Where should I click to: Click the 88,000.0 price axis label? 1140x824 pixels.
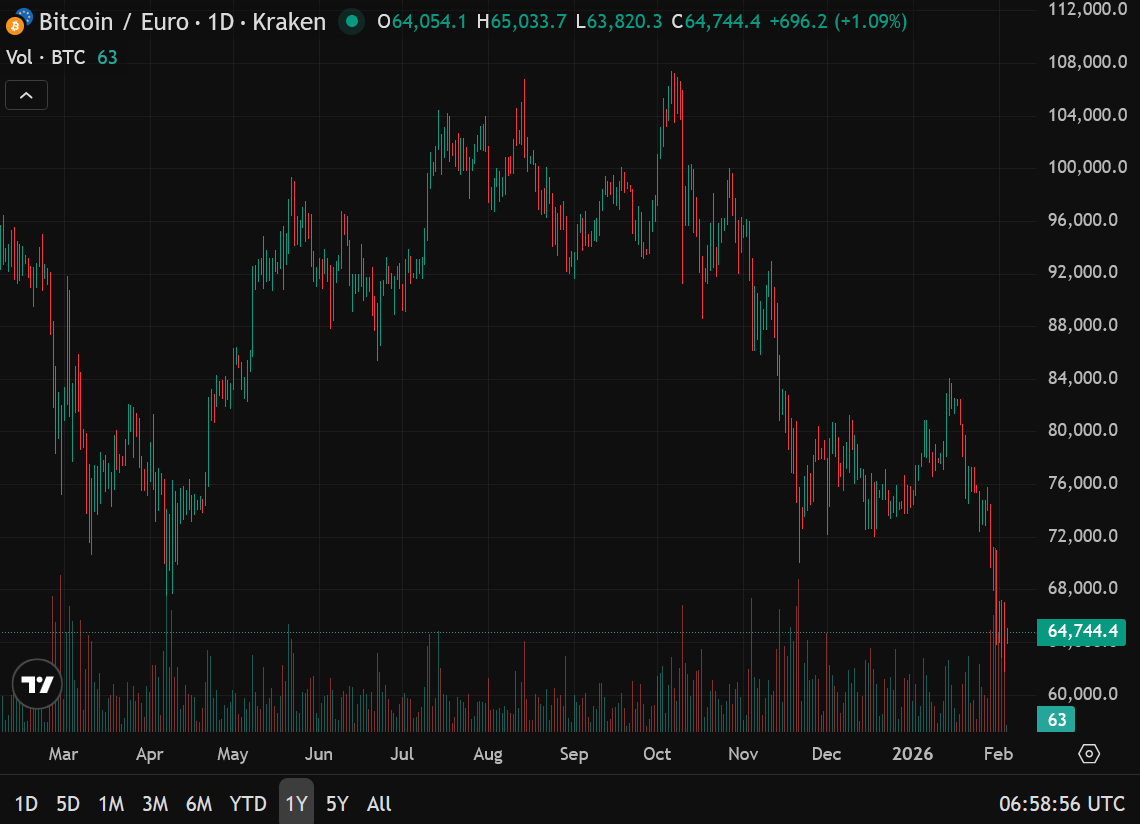[1083, 325]
